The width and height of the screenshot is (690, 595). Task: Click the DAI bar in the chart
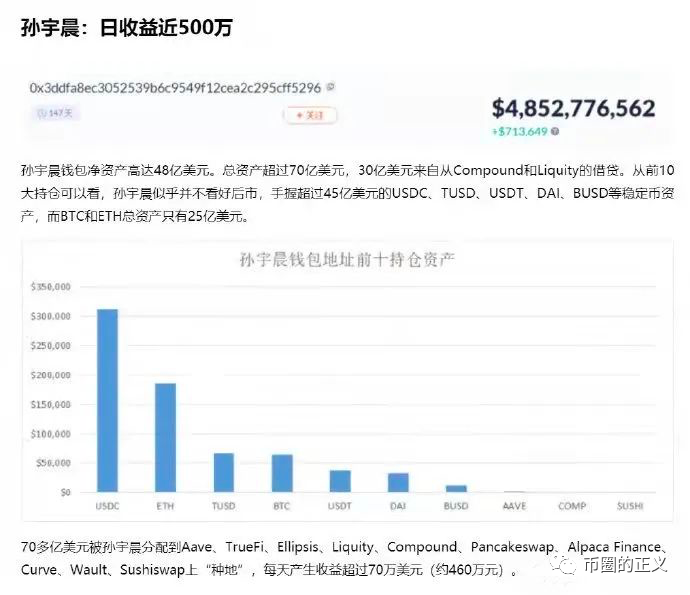(x=398, y=482)
